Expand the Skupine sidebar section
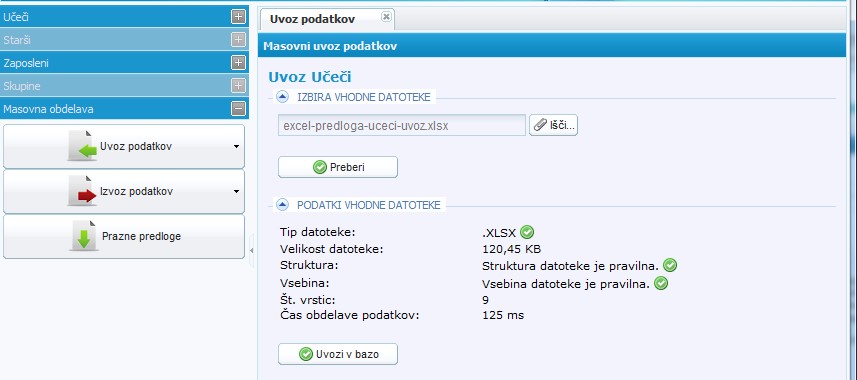Screen dimensions: 857x380 (x=238, y=86)
